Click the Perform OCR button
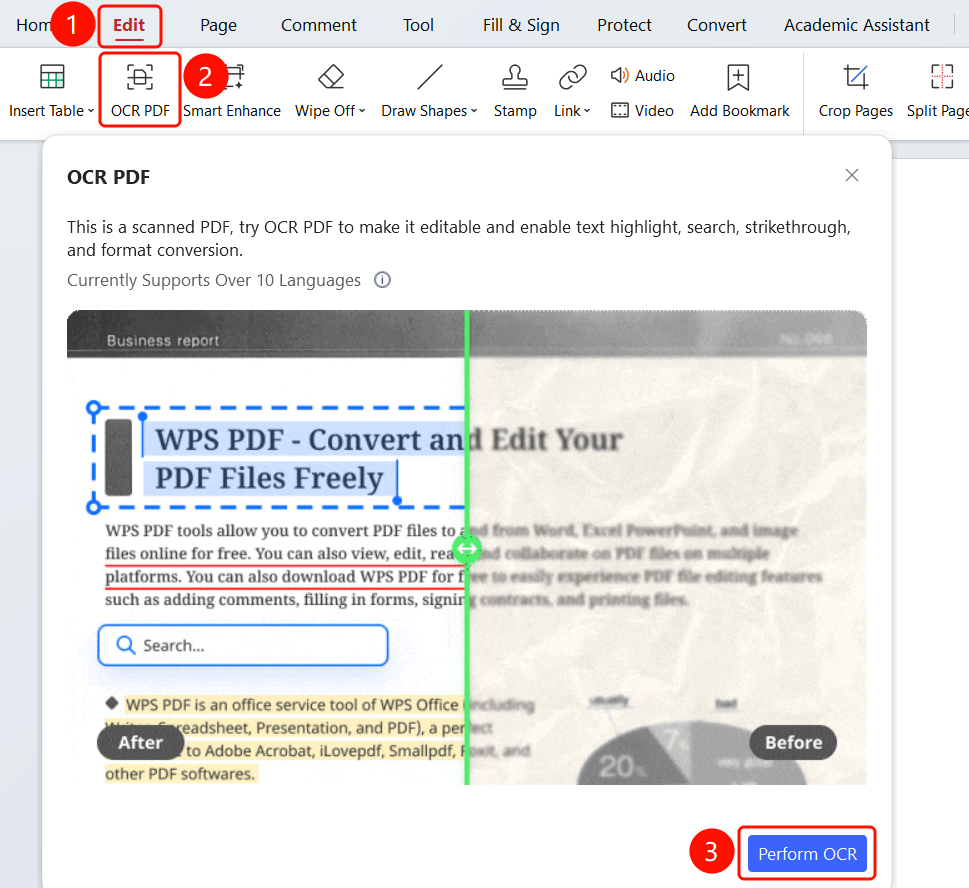Image resolution: width=969 pixels, height=888 pixels. point(807,853)
